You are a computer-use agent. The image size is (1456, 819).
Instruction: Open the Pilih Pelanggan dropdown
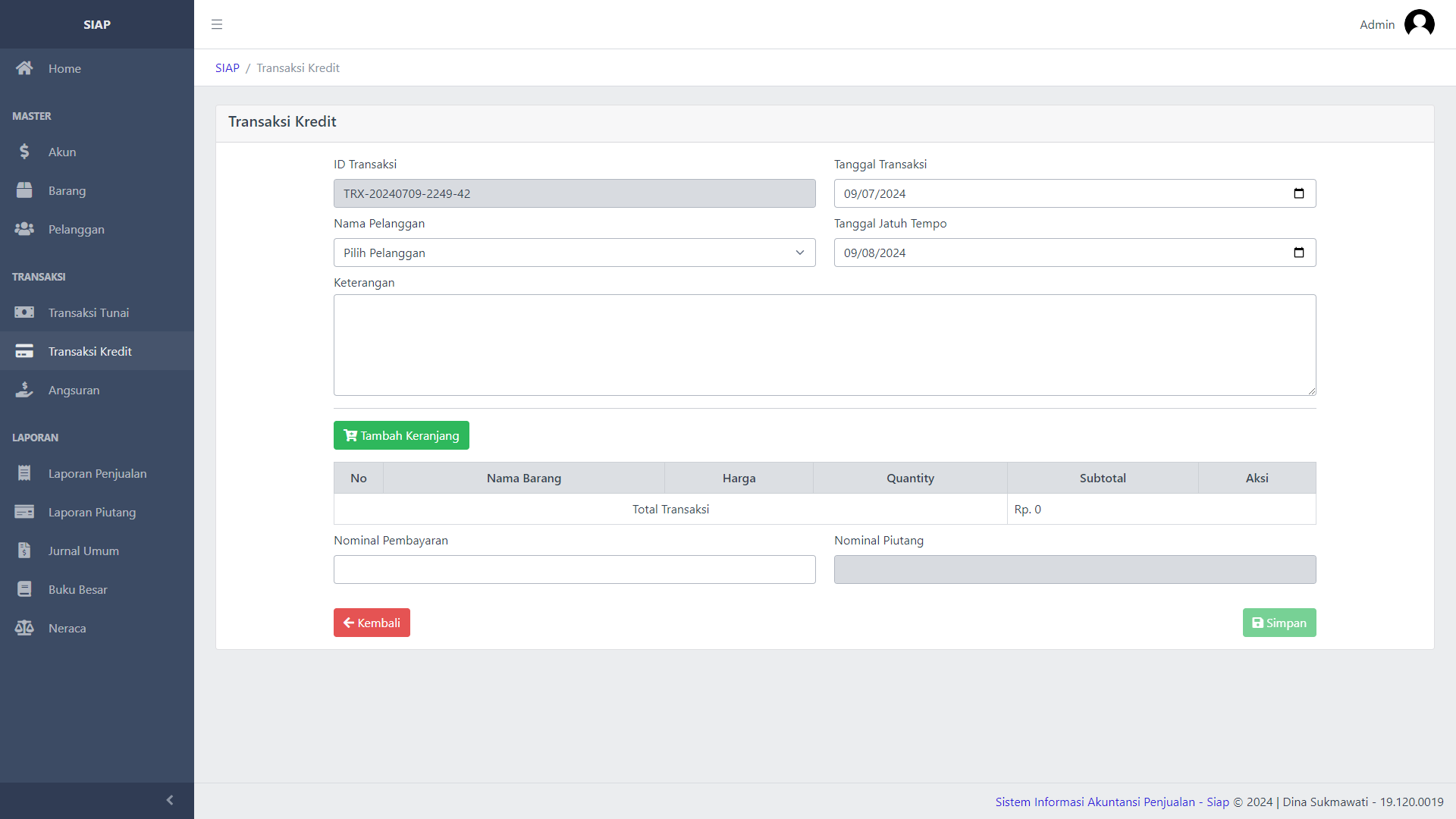click(x=574, y=253)
